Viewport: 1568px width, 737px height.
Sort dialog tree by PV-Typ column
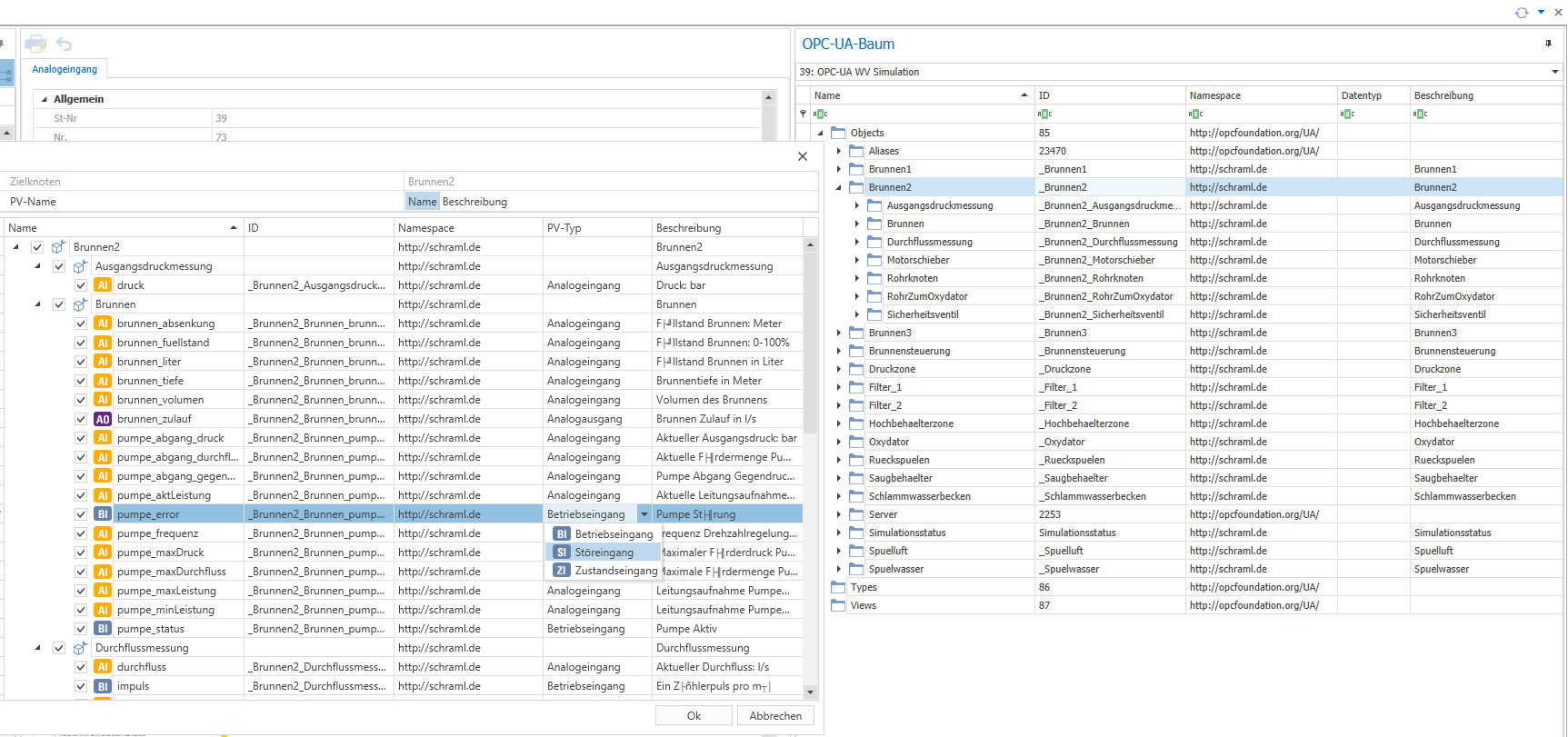pyautogui.click(x=597, y=228)
